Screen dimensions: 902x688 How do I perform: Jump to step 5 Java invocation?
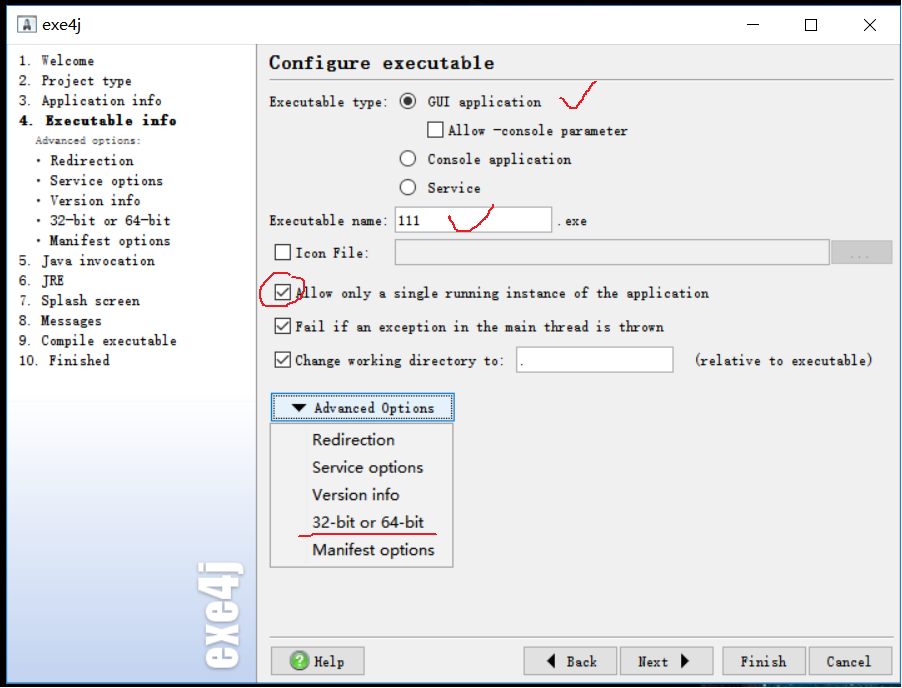coord(87,261)
